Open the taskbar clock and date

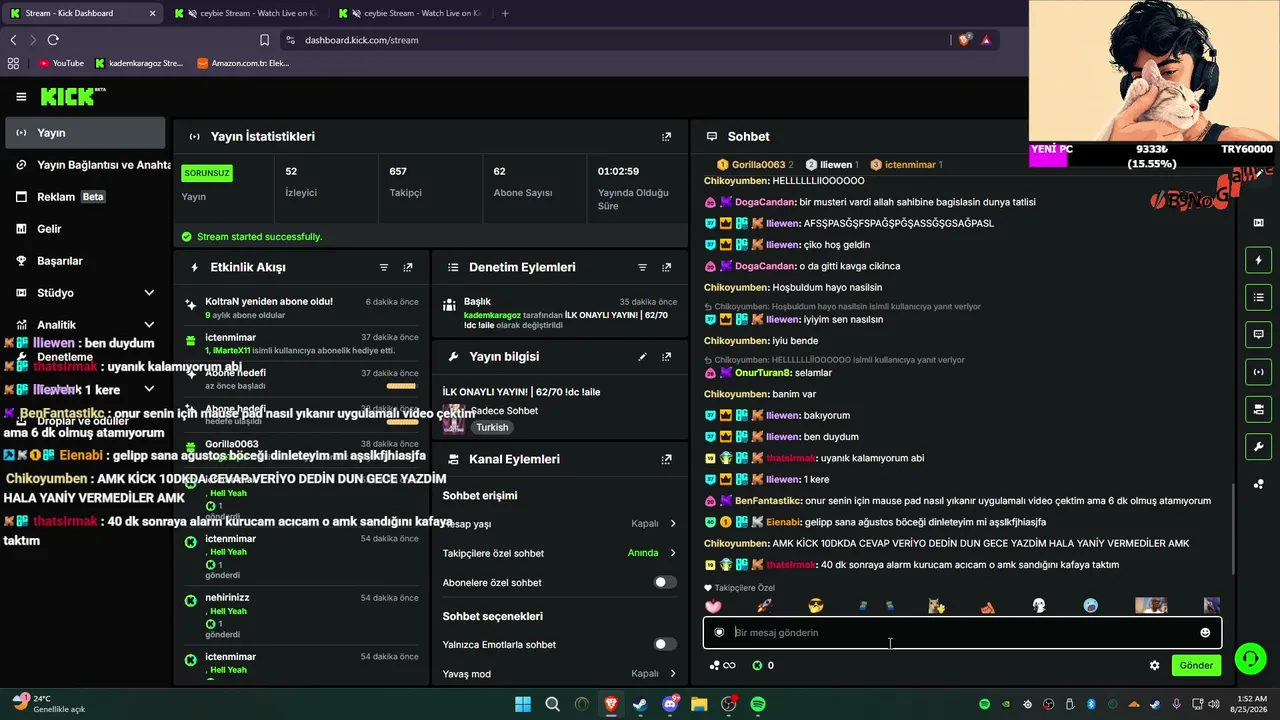(x=1251, y=704)
